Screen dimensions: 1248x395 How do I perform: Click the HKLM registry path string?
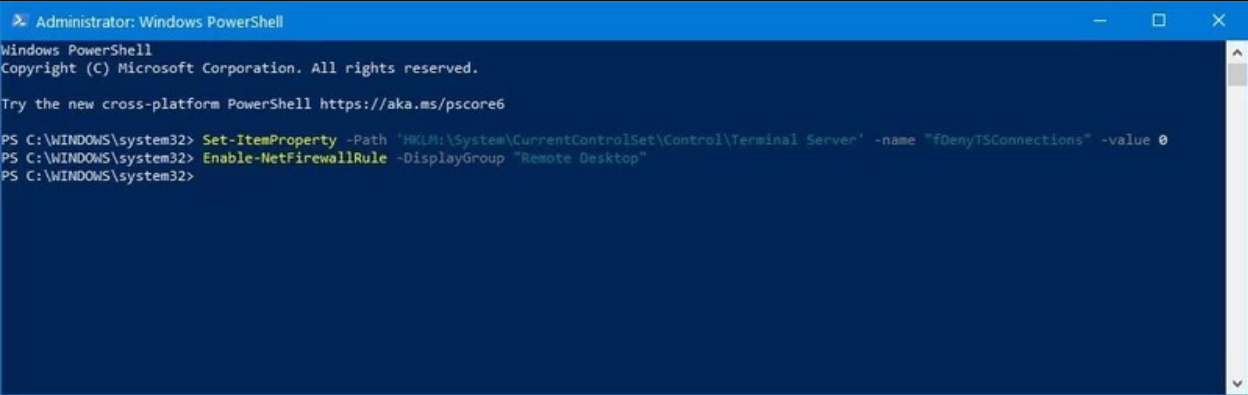[x=631, y=140]
